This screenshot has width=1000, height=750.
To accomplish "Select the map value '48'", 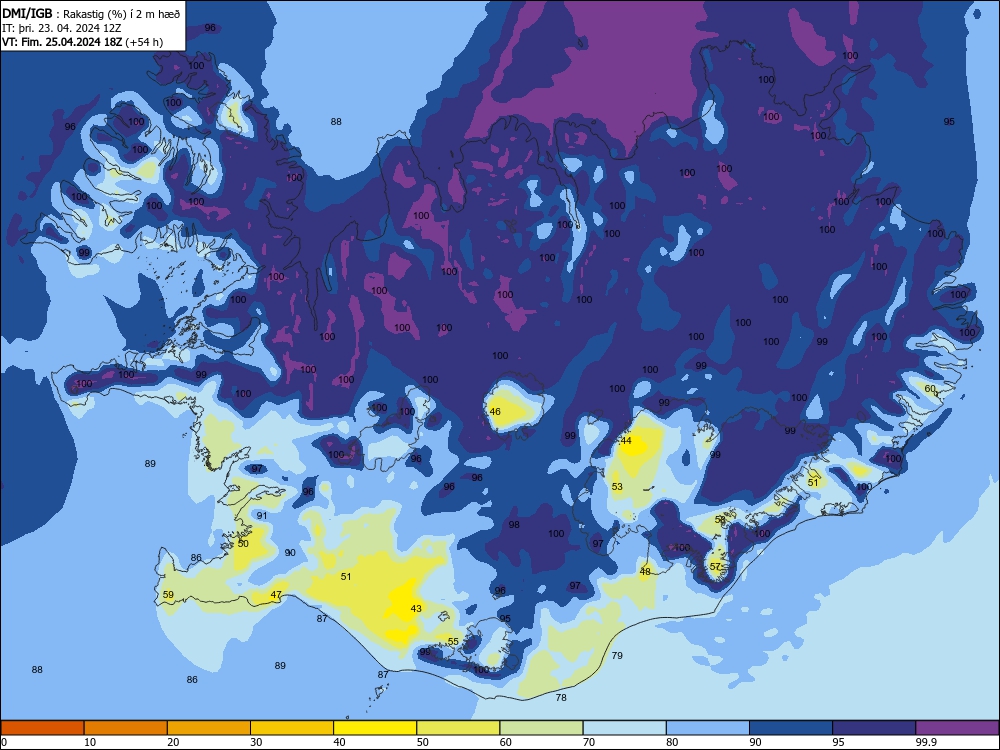I will (645, 571).
